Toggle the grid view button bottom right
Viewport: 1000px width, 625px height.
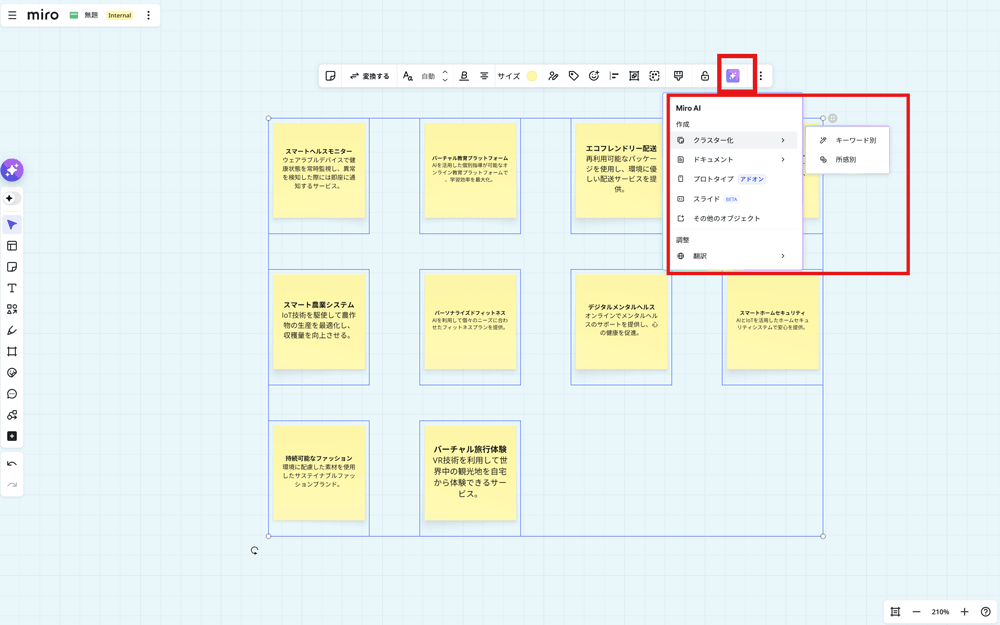(895, 612)
